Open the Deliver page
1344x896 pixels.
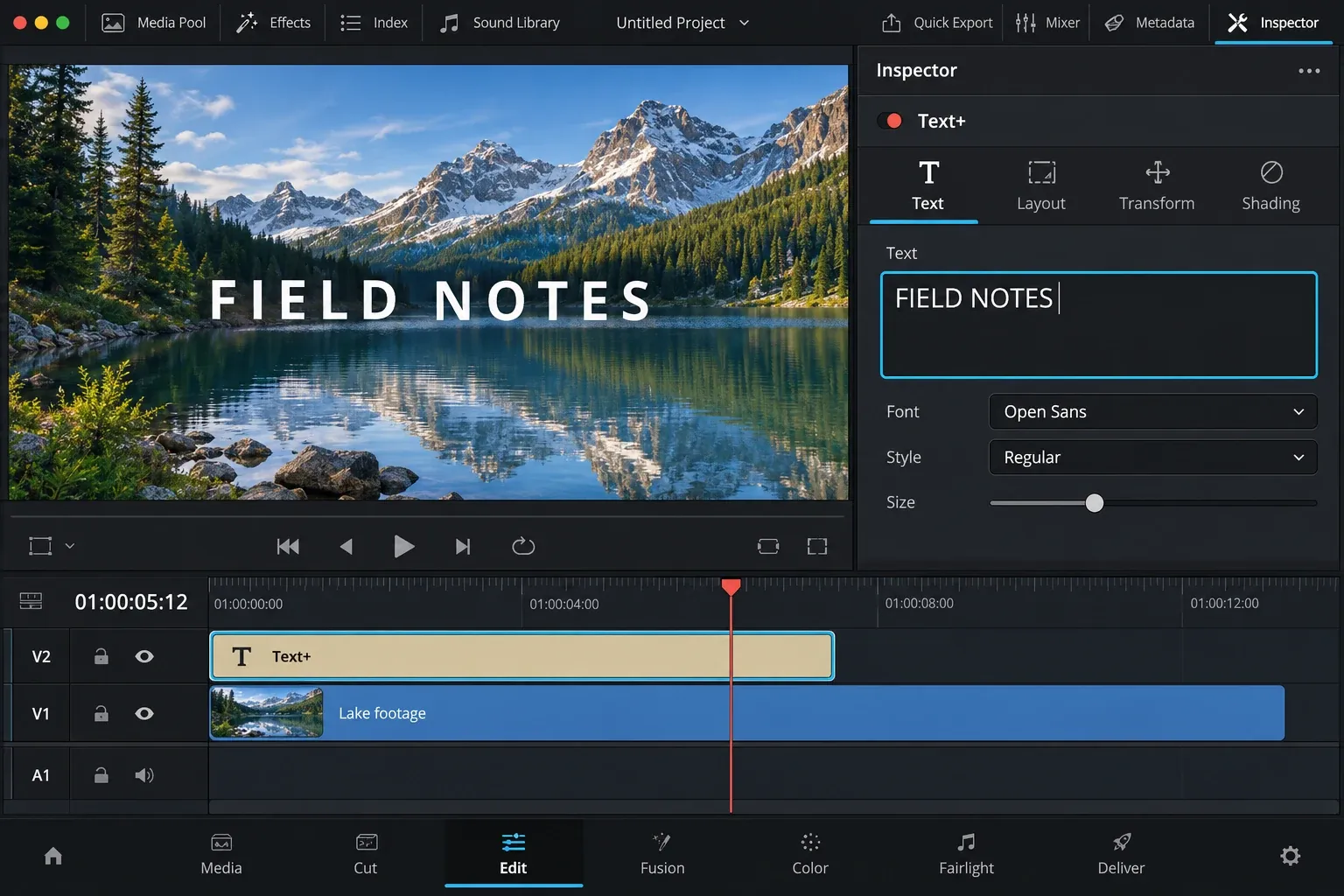[x=1121, y=854]
